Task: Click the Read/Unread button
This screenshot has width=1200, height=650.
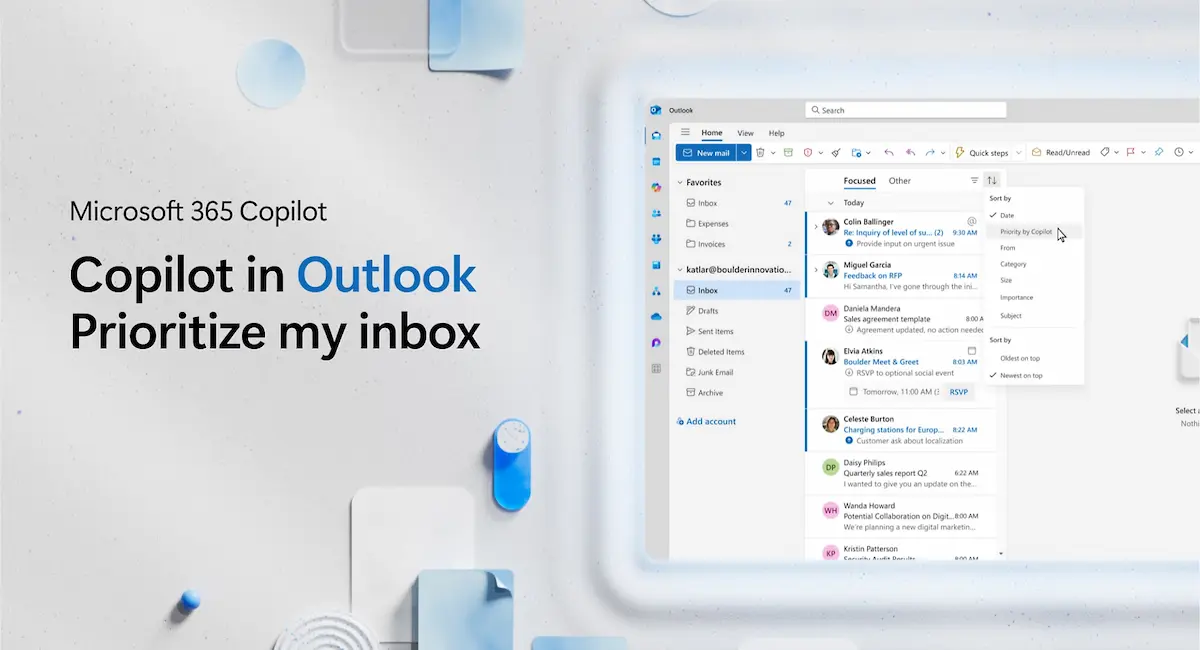Action: click(1061, 152)
